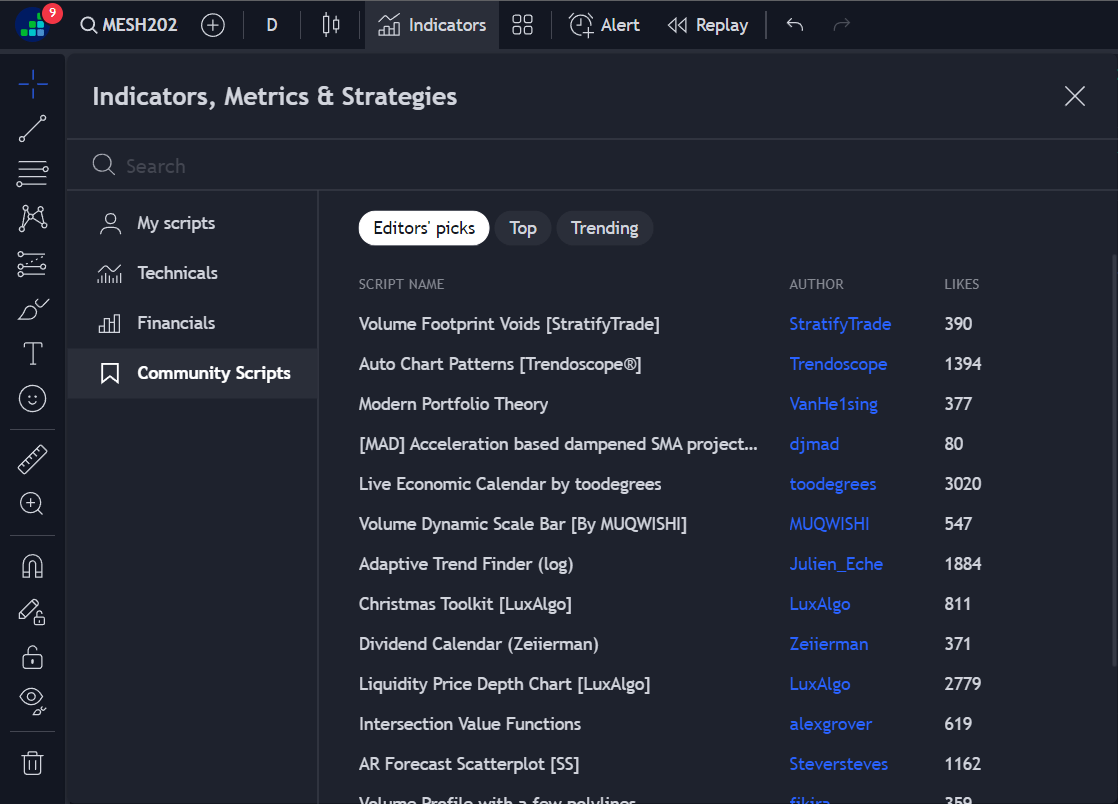The height and width of the screenshot is (804, 1118).
Task: Add Modern Portfolio Theory script
Action: (453, 404)
